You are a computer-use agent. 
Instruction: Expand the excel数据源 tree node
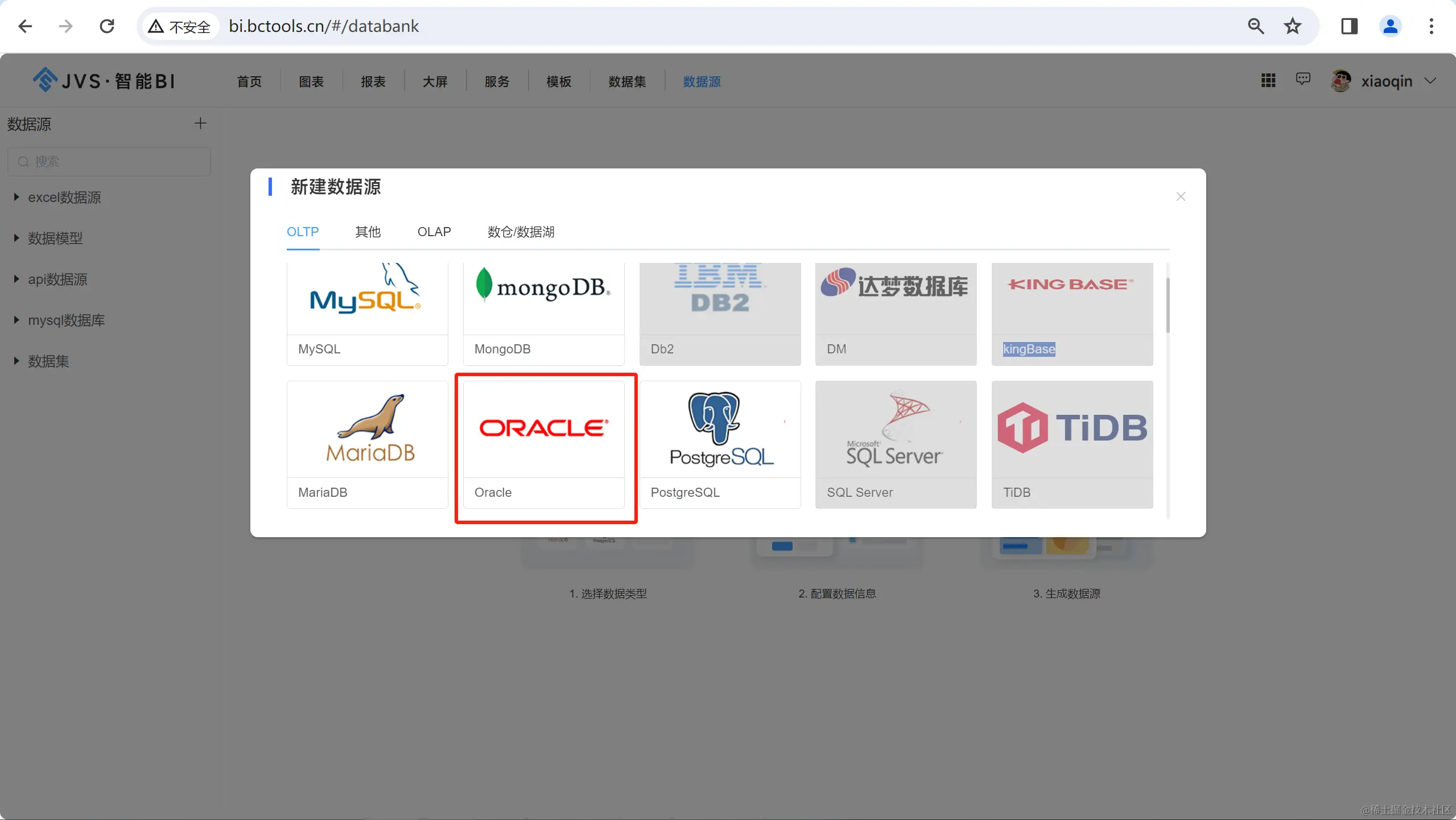[16, 197]
